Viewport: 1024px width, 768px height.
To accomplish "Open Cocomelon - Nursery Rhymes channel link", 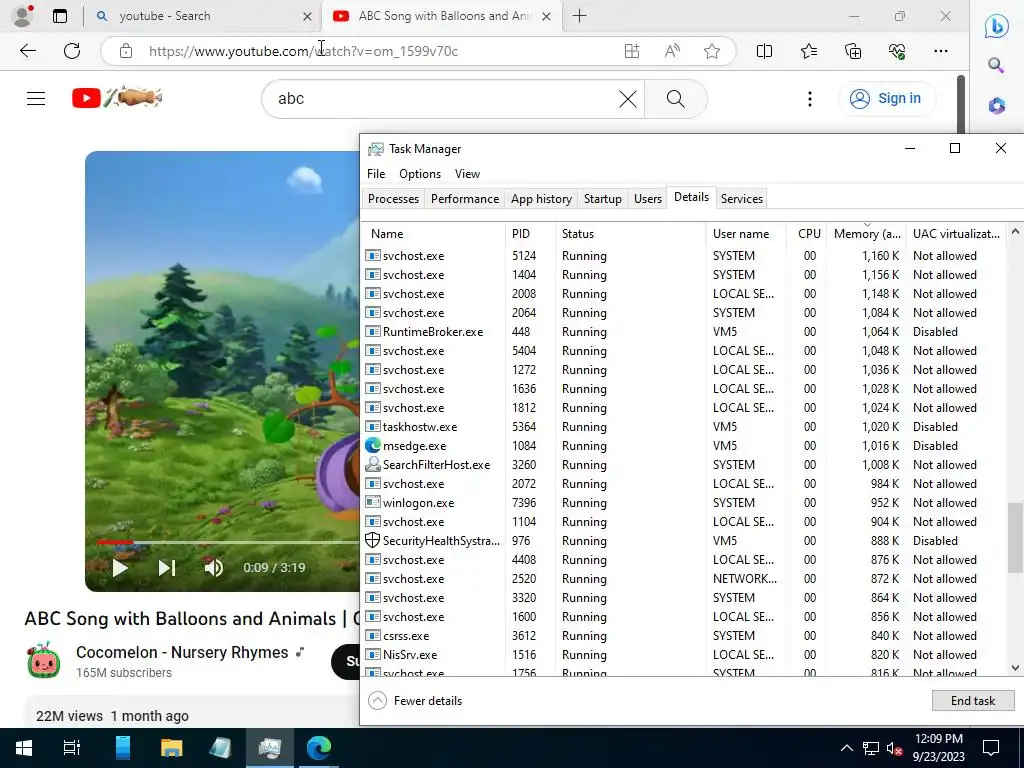I will point(182,652).
